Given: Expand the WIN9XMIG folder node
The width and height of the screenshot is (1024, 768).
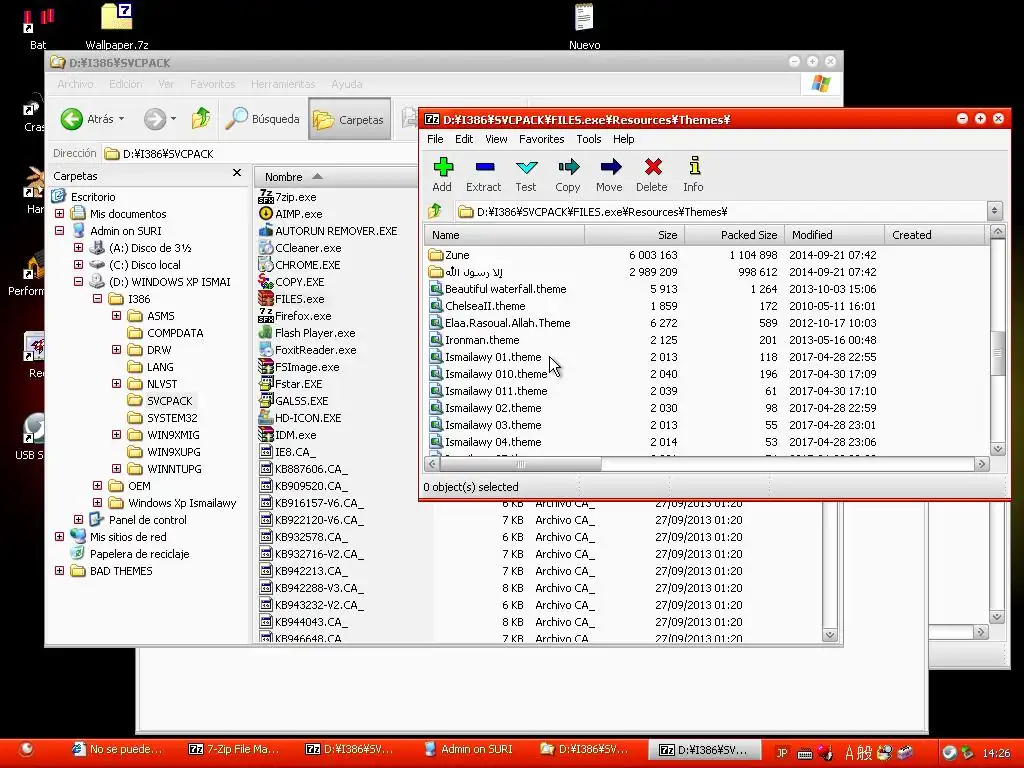Looking at the screenshot, I should click(116, 434).
